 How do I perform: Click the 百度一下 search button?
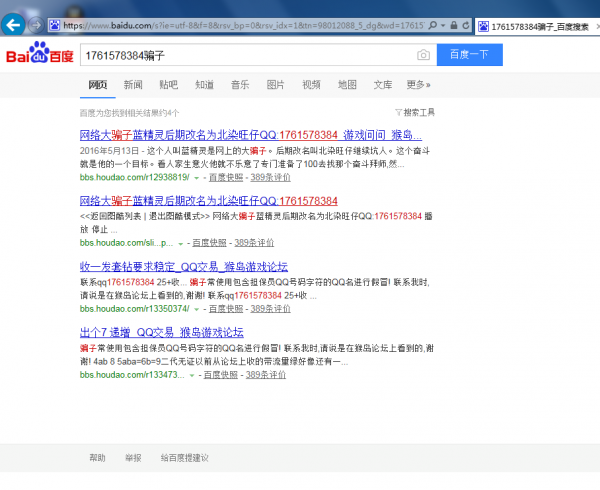point(470,55)
